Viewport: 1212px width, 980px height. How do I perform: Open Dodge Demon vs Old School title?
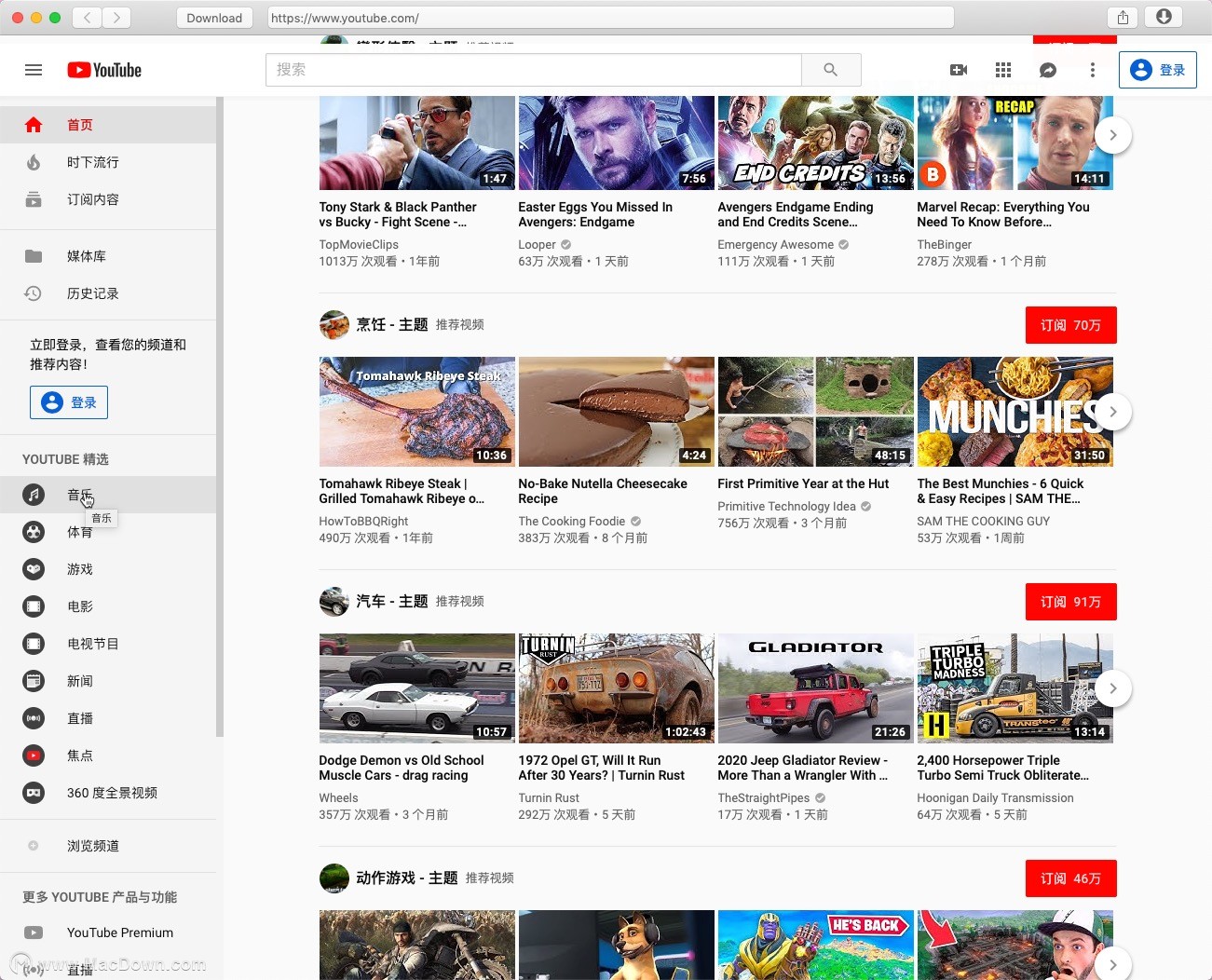[x=402, y=768]
